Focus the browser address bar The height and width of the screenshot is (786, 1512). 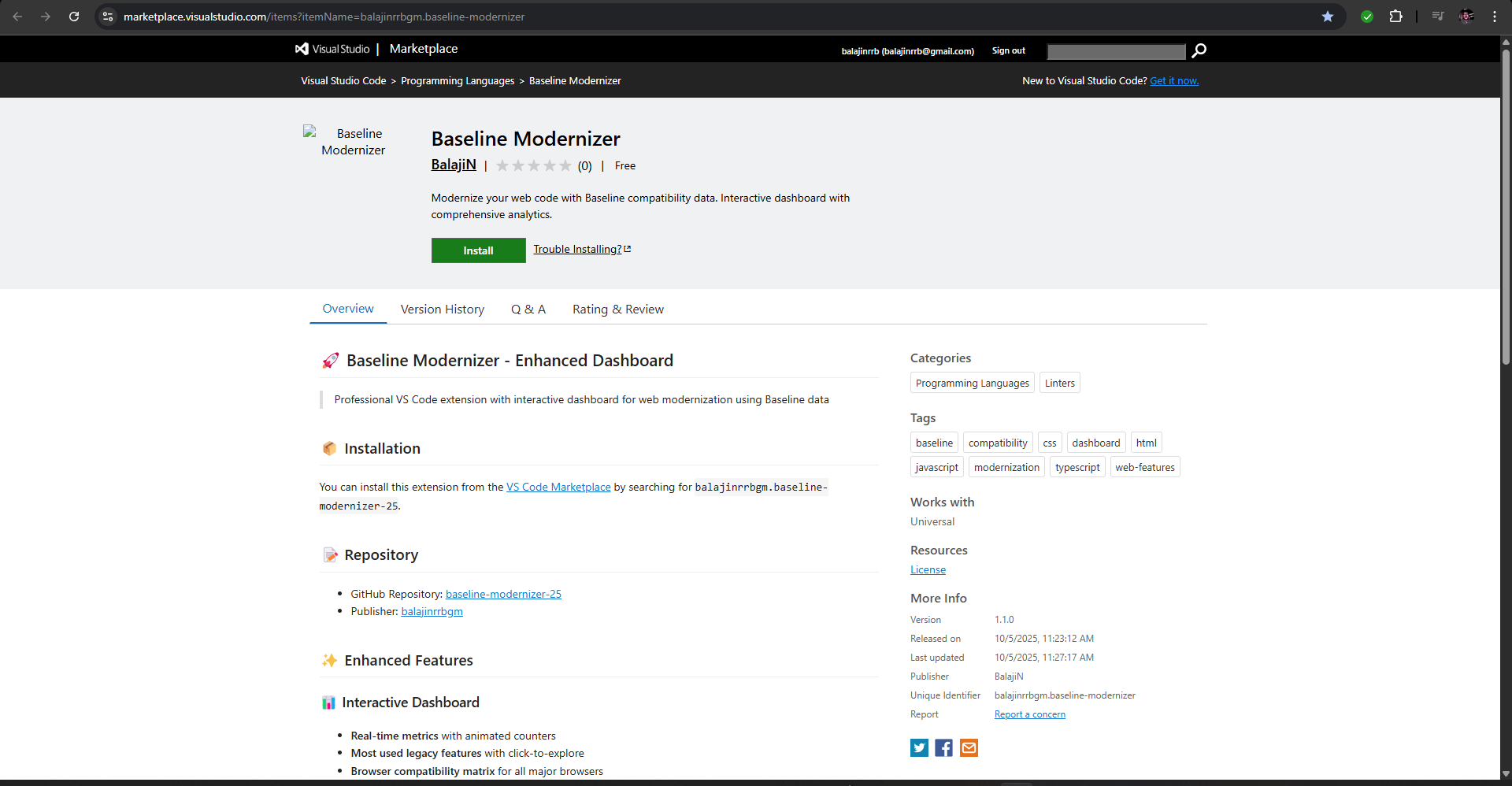(709, 17)
